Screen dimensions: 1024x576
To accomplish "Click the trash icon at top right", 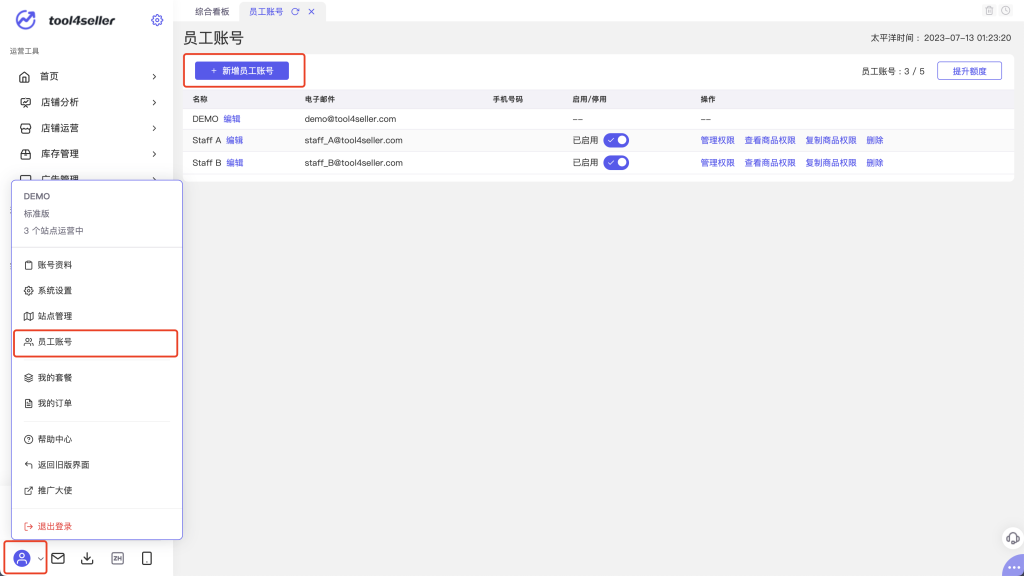I will (989, 10).
